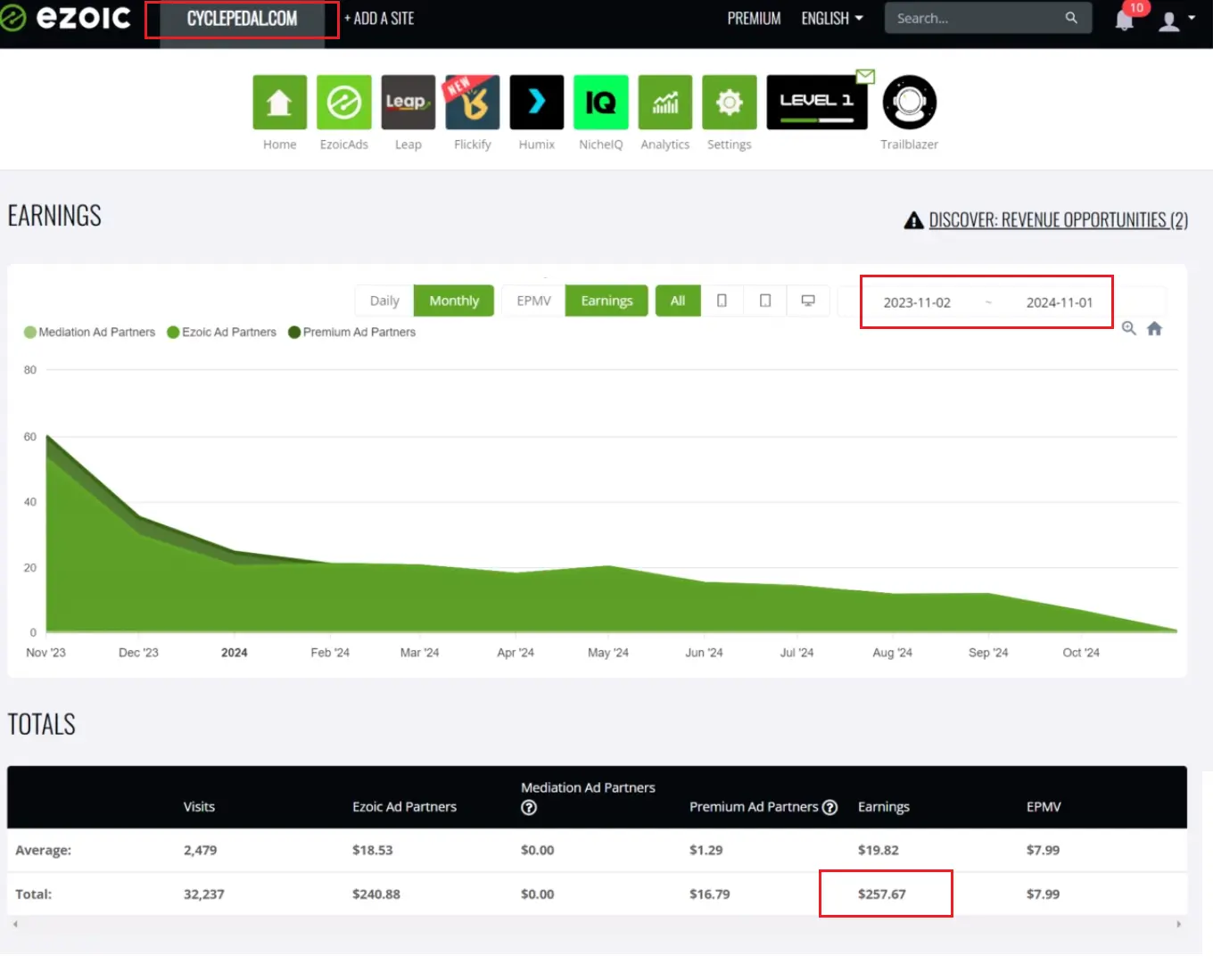This screenshot has width=1213, height=980.
Task: Click the Total: row label
Action: (33, 894)
